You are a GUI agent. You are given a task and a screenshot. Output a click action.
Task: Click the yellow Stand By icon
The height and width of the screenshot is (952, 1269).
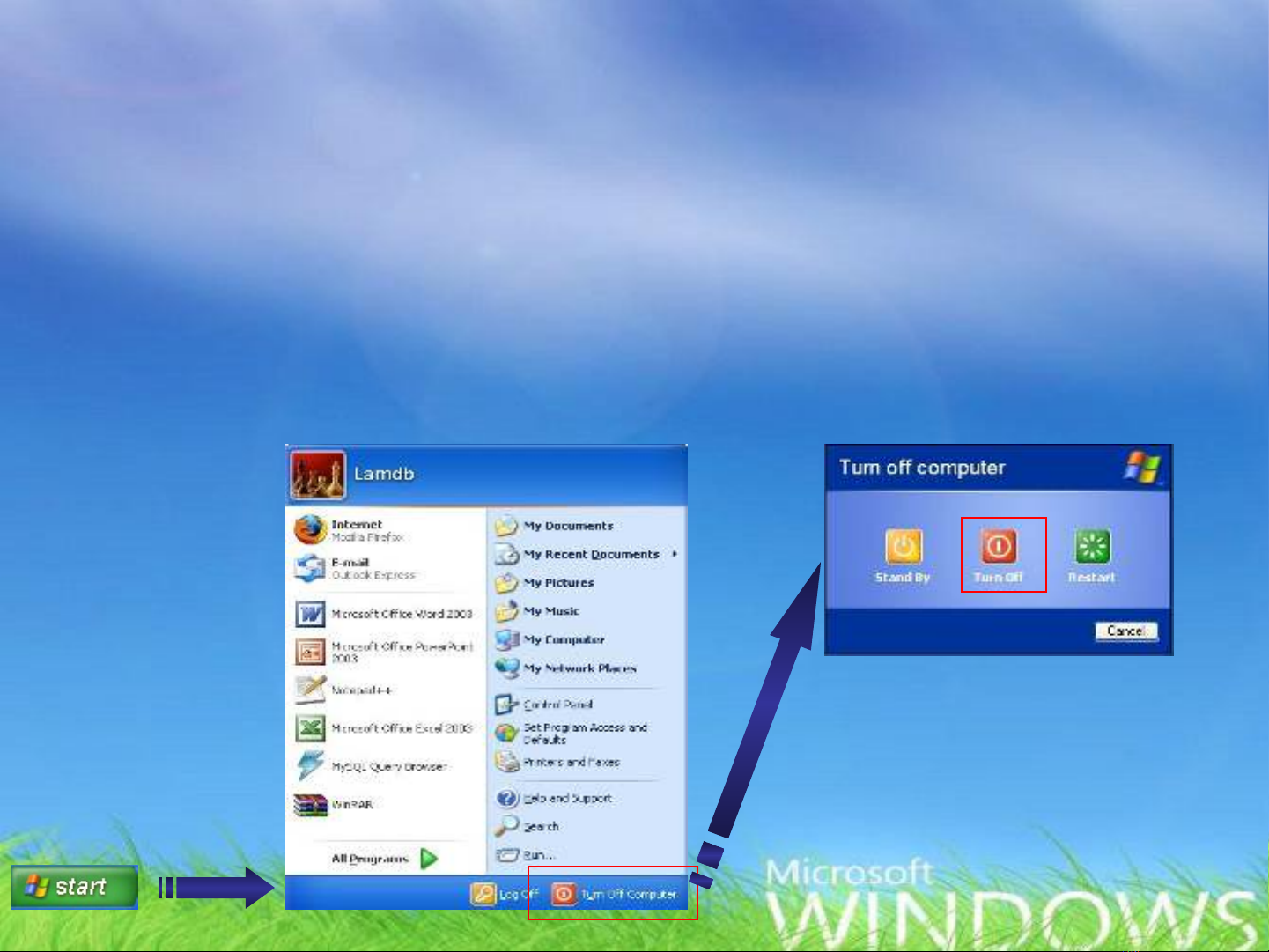tap(903, 547)
